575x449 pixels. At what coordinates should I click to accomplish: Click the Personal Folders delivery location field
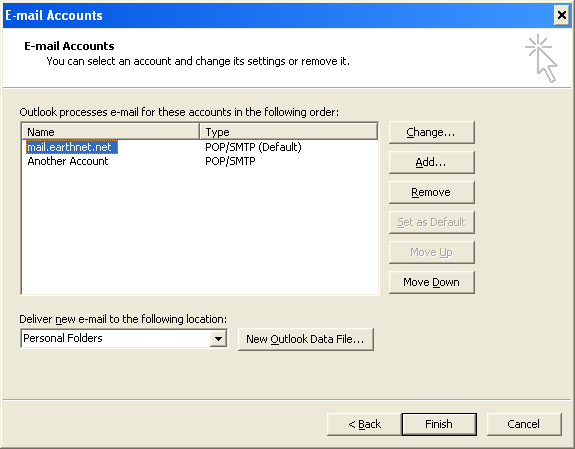pos(124,339)
